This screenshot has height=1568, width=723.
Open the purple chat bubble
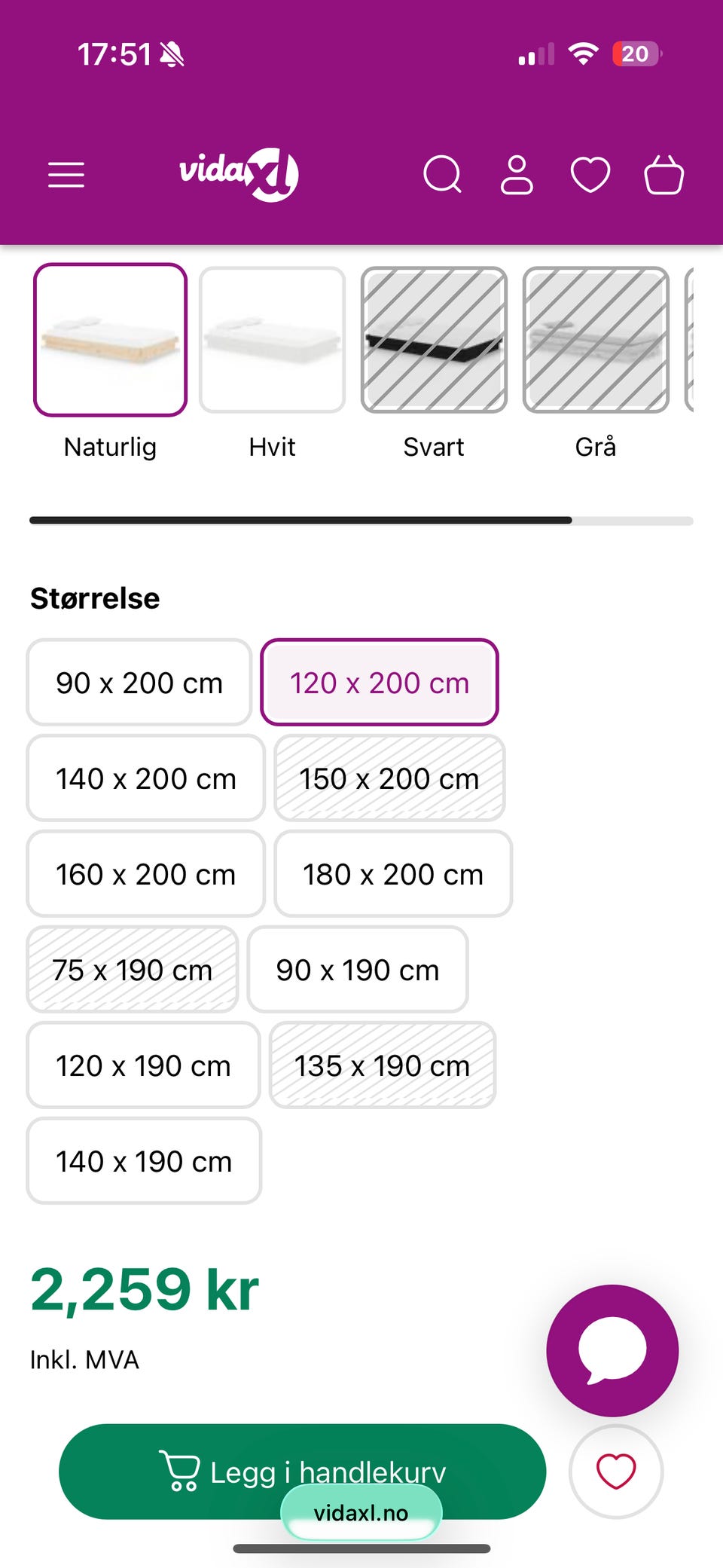(612, 1350)
